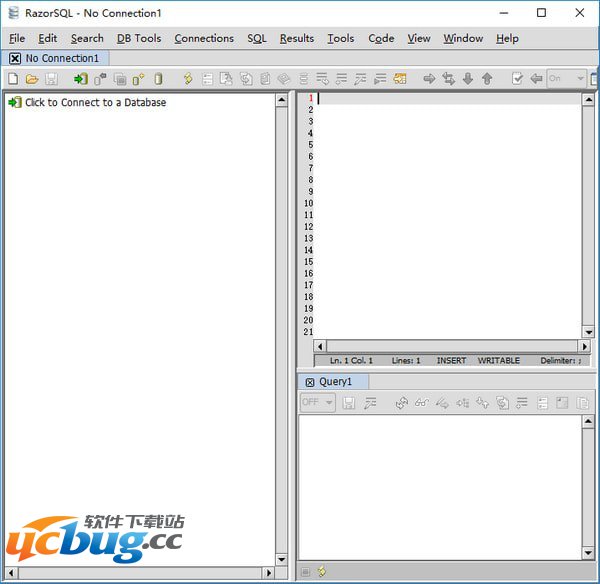600x584 pixels.
Task: Click the floppy disk icon in Query1 toolbar
Action: (349, 403)
